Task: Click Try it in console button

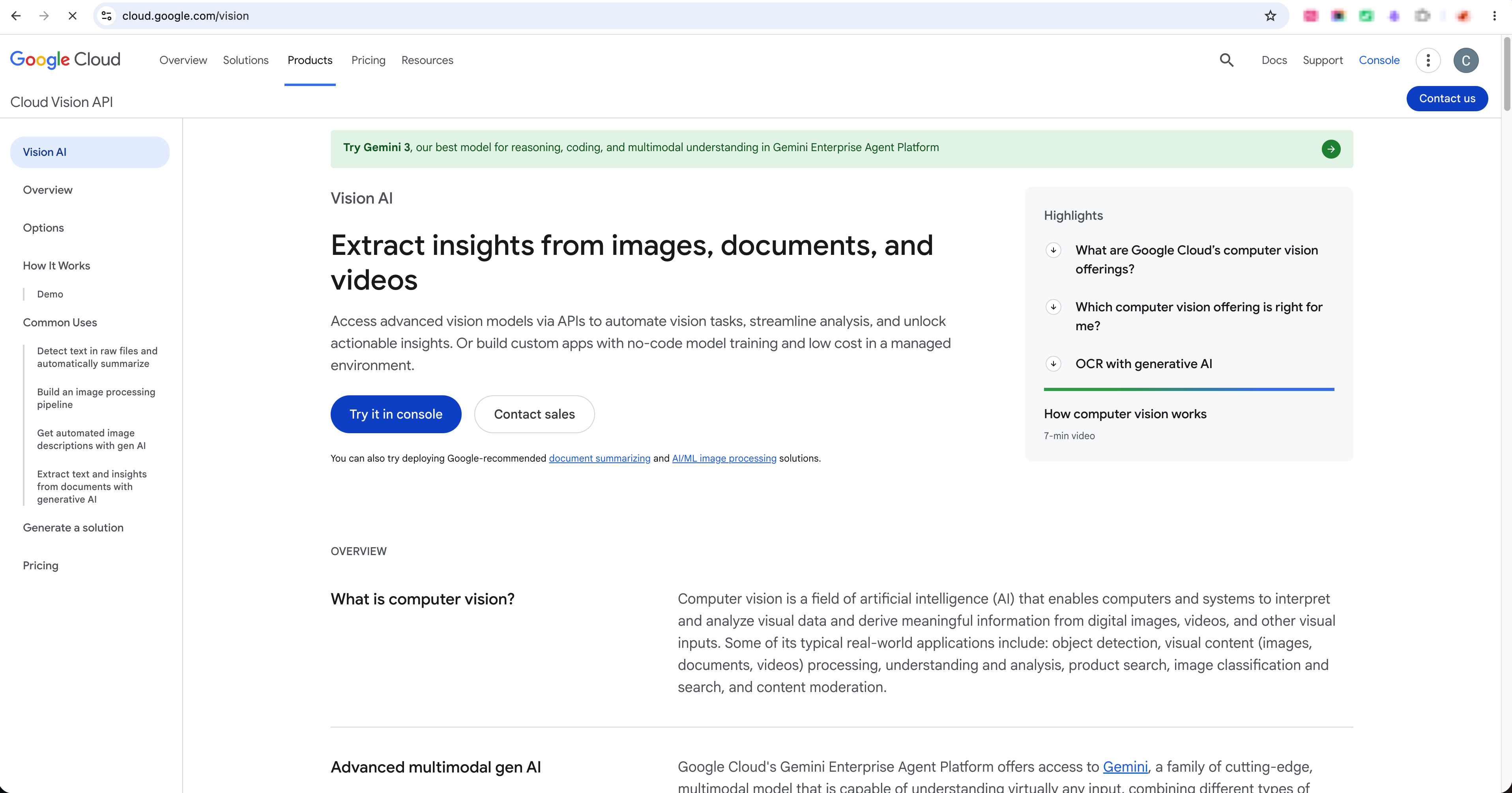Action: pos(396,414)
